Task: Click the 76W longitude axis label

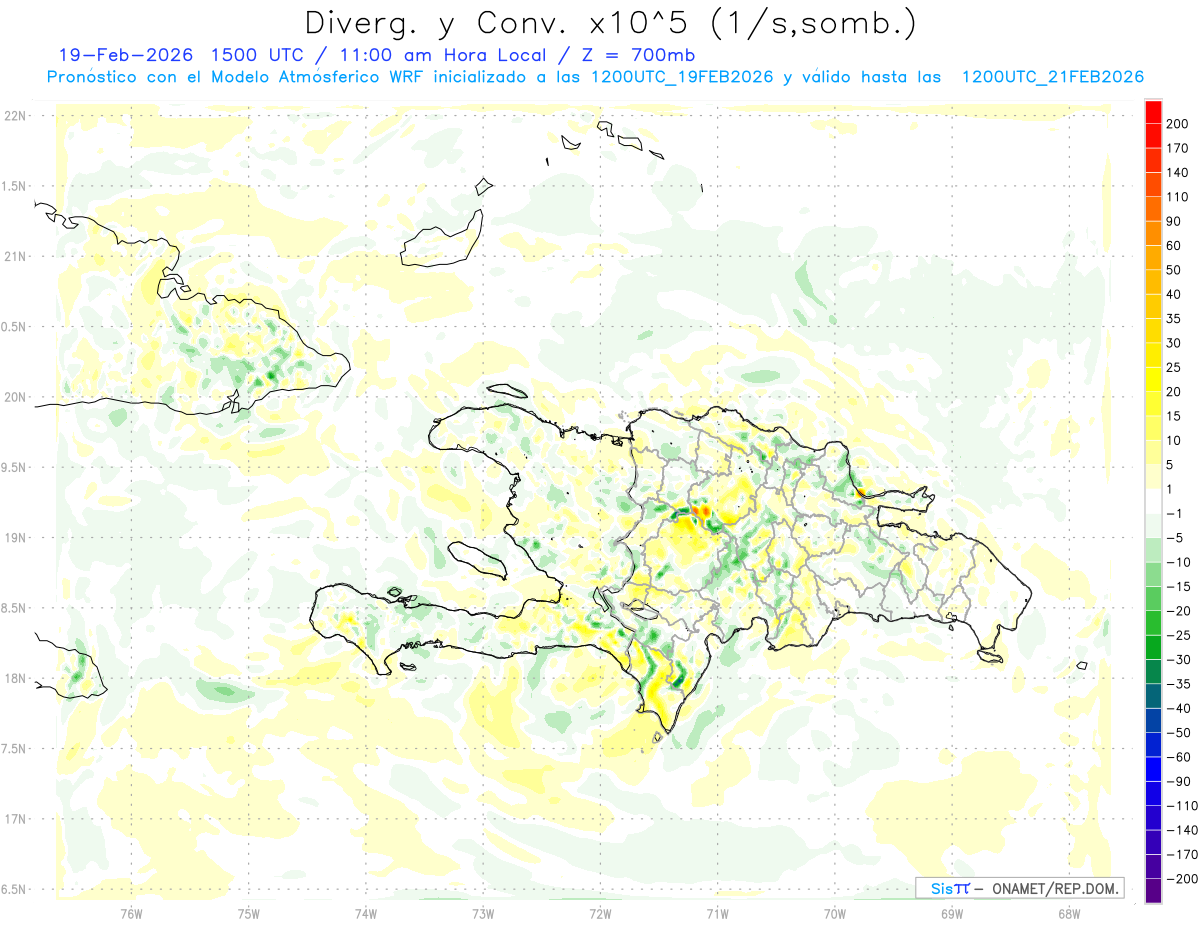Action: 131,912
